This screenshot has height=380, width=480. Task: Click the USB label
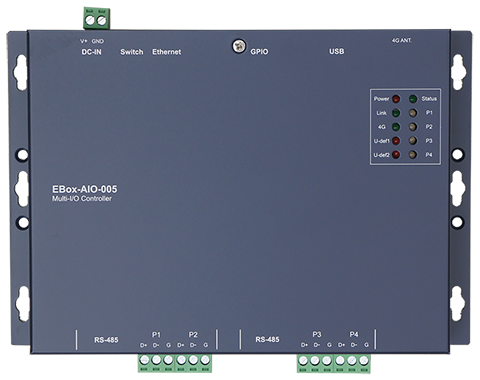[x=337, y=51]
